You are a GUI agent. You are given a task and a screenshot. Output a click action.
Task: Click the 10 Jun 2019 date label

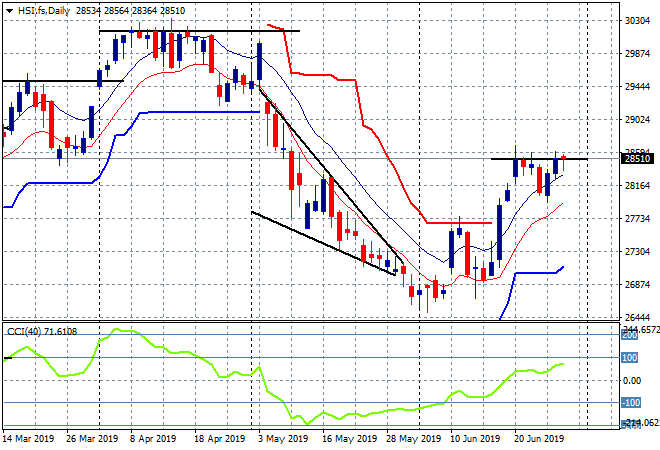pos(475,439)
